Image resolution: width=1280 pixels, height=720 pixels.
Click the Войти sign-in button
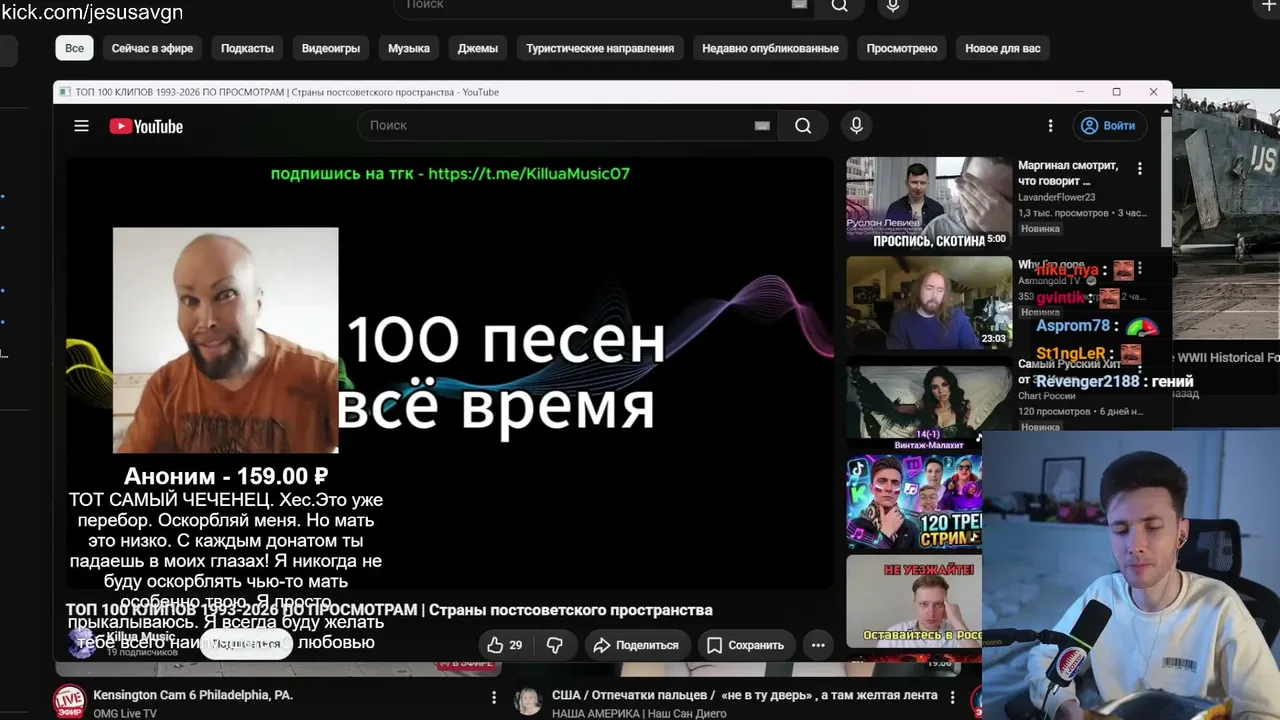coord(1109,126)
